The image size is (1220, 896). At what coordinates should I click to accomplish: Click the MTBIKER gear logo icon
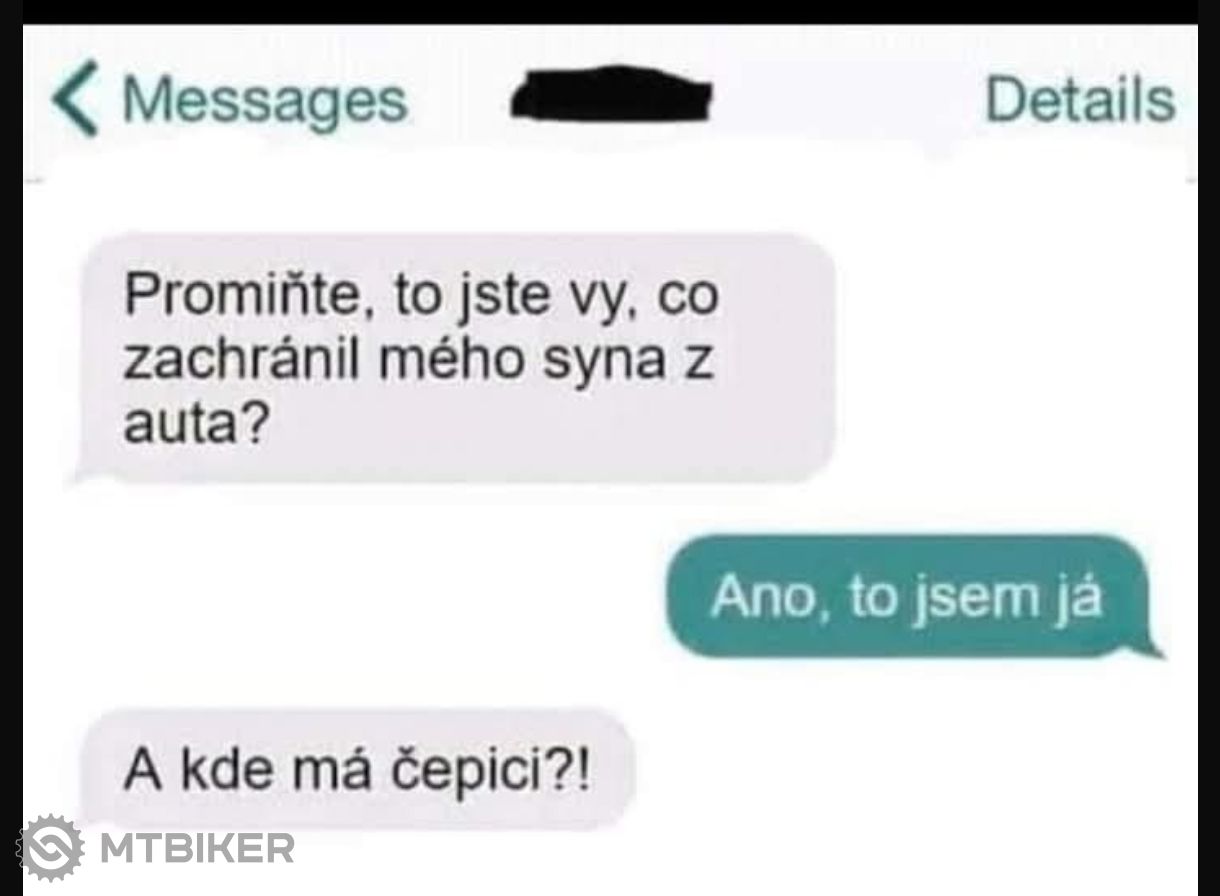pyautogui.click(x=51, y=848)
